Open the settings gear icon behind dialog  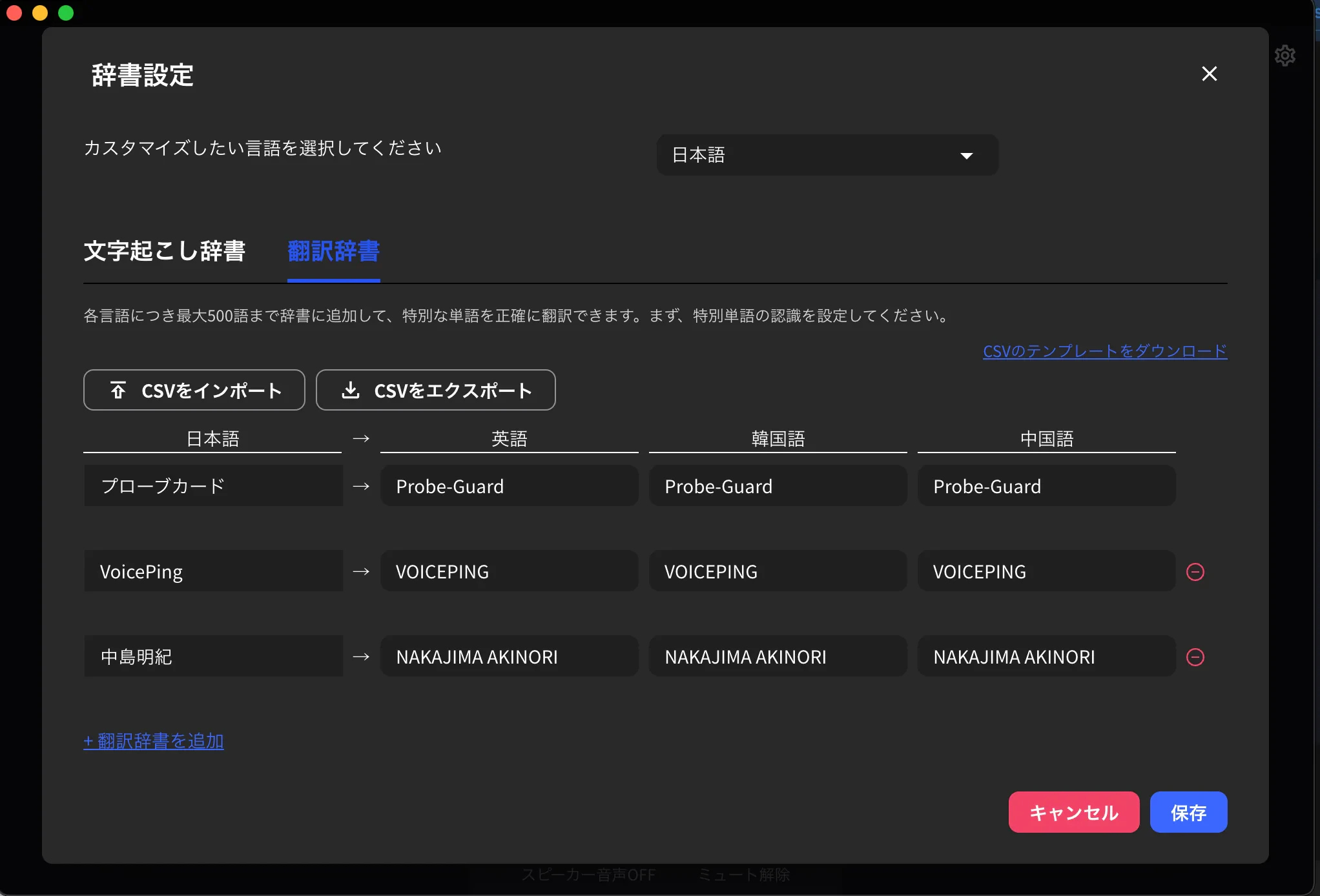pos(1284,56)
